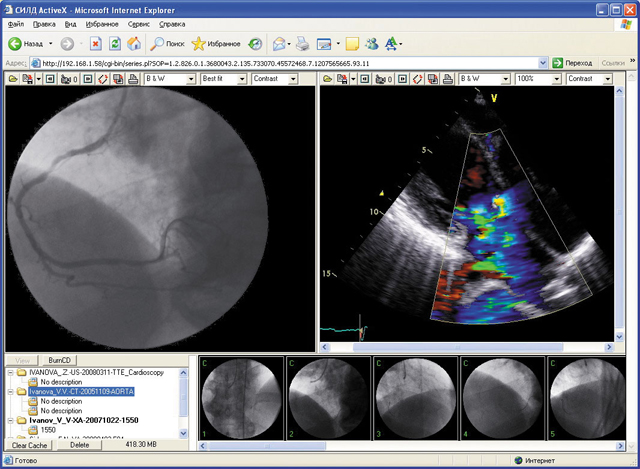Screen dimensions: 640x469
Task: Click the Избранное favorites toolbar button
Action: pos(216,44)
